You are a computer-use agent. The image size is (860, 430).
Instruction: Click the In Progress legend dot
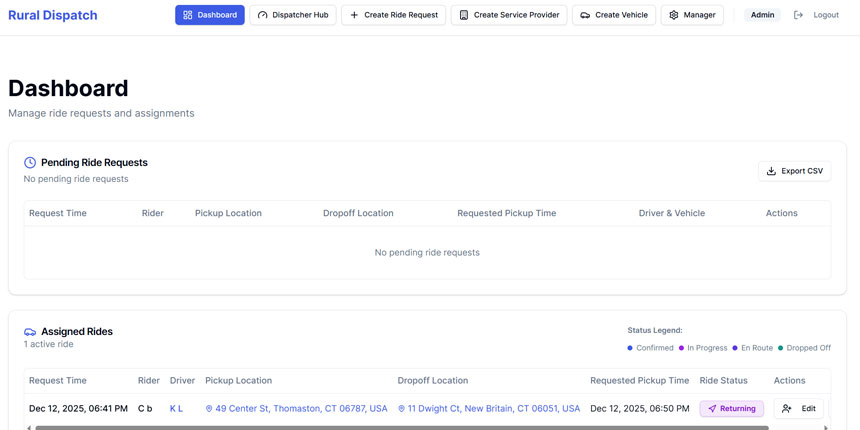click(681, 348)
